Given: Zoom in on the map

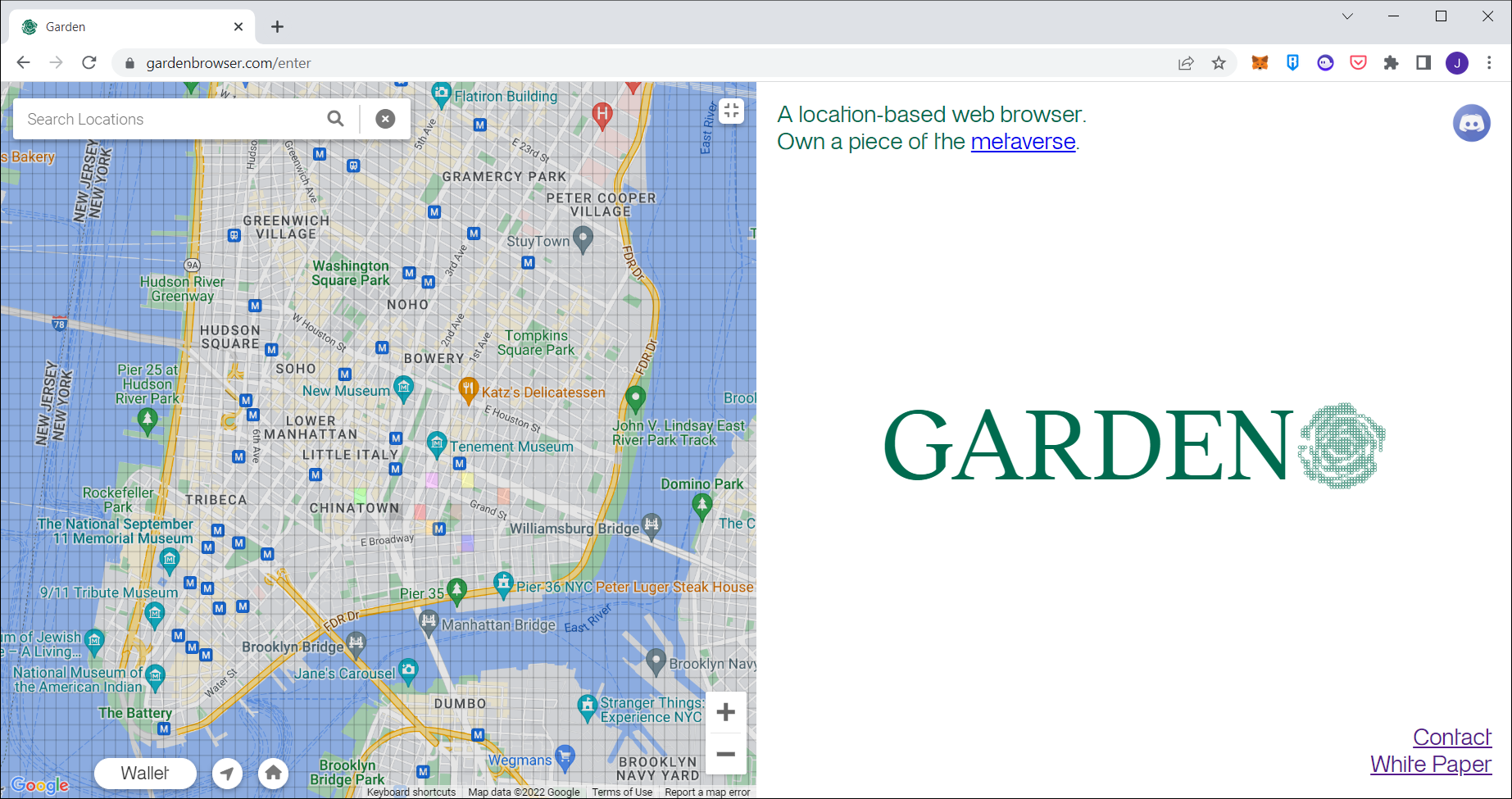Looking at the screenshot, I should [x=725, y=712].
